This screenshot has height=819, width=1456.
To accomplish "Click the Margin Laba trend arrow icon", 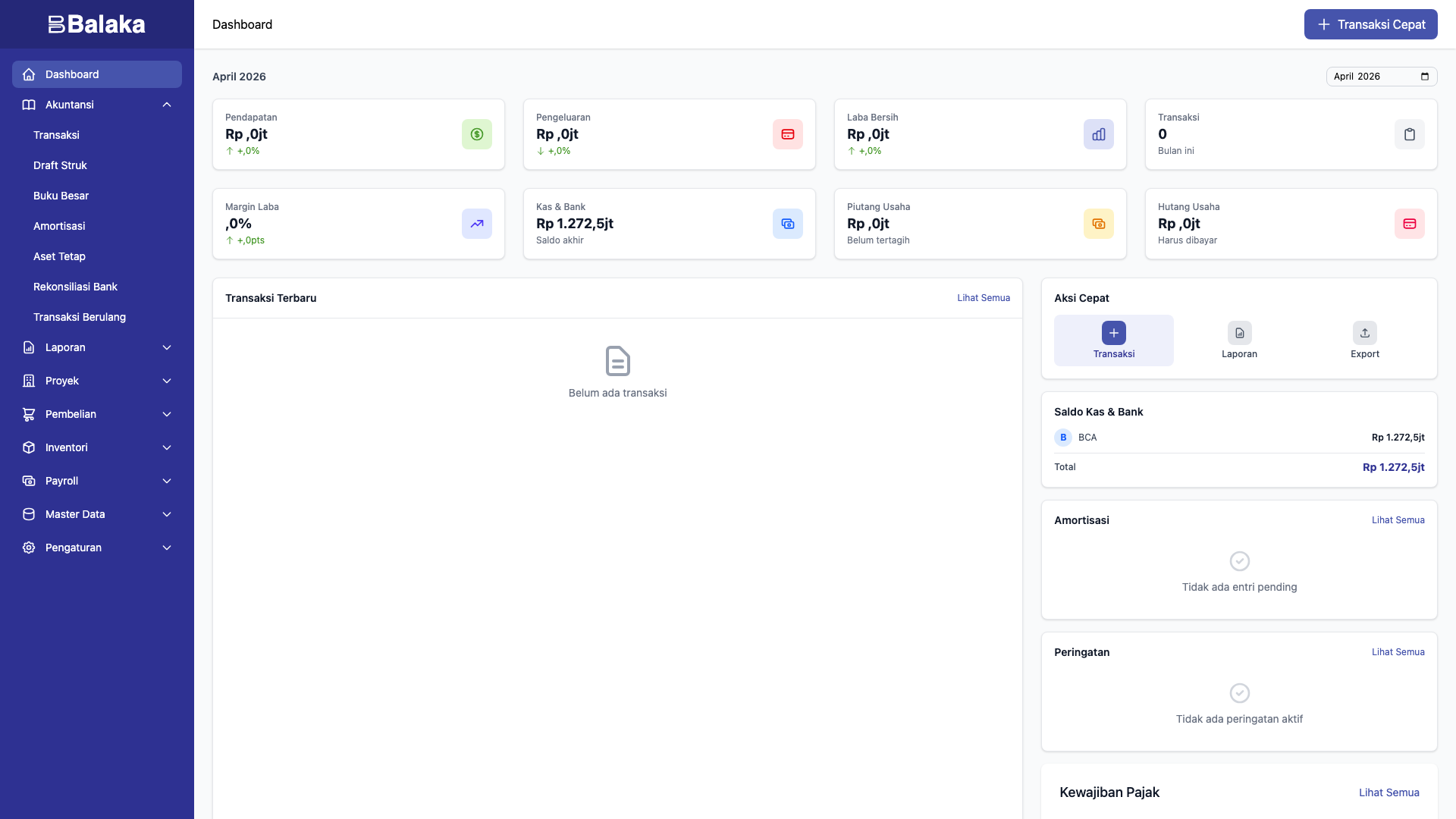I will coord(476,224).
